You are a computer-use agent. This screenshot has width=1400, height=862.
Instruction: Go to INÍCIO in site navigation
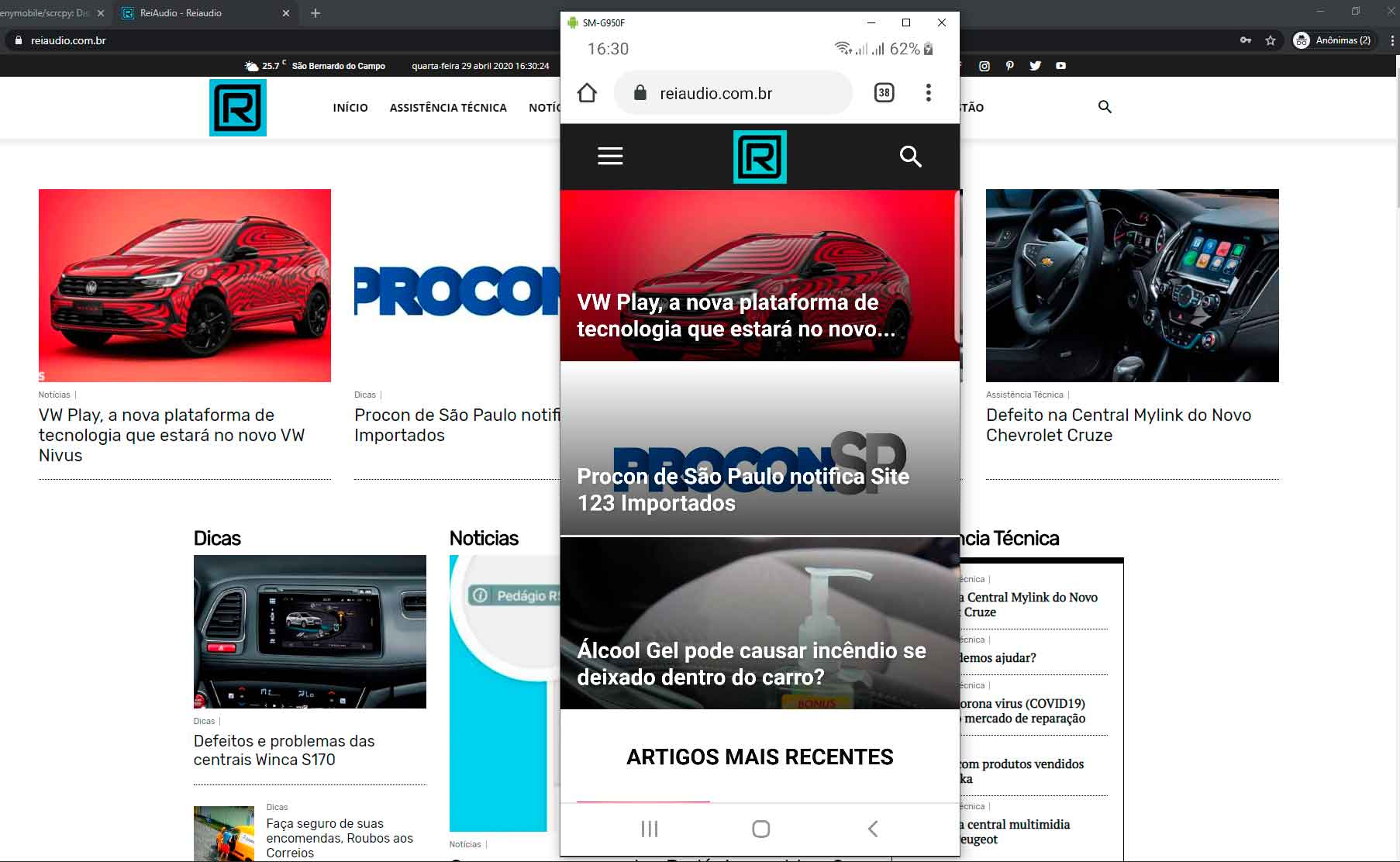350,108
